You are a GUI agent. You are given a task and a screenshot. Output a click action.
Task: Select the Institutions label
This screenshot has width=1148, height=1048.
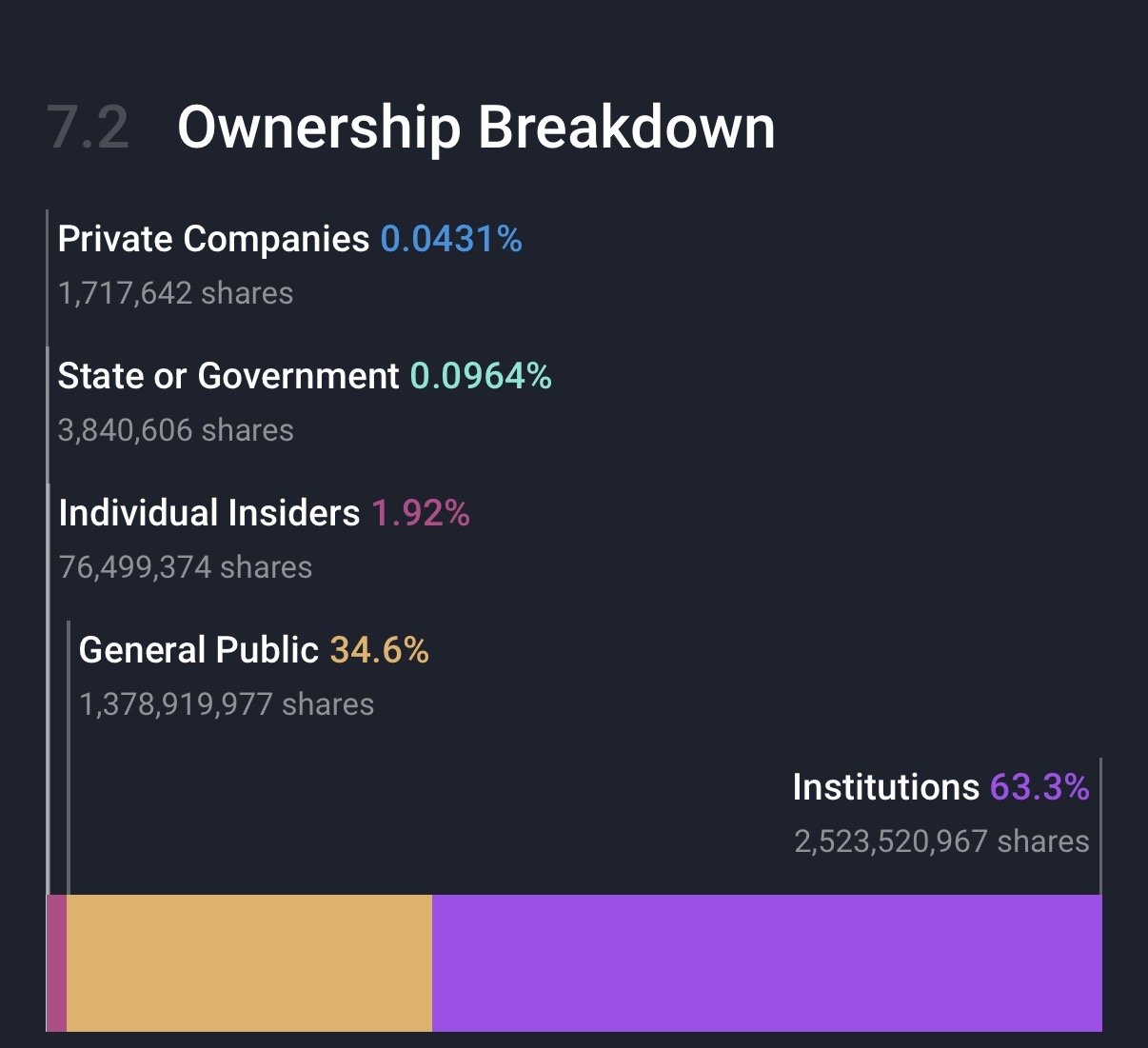[885, 787]
